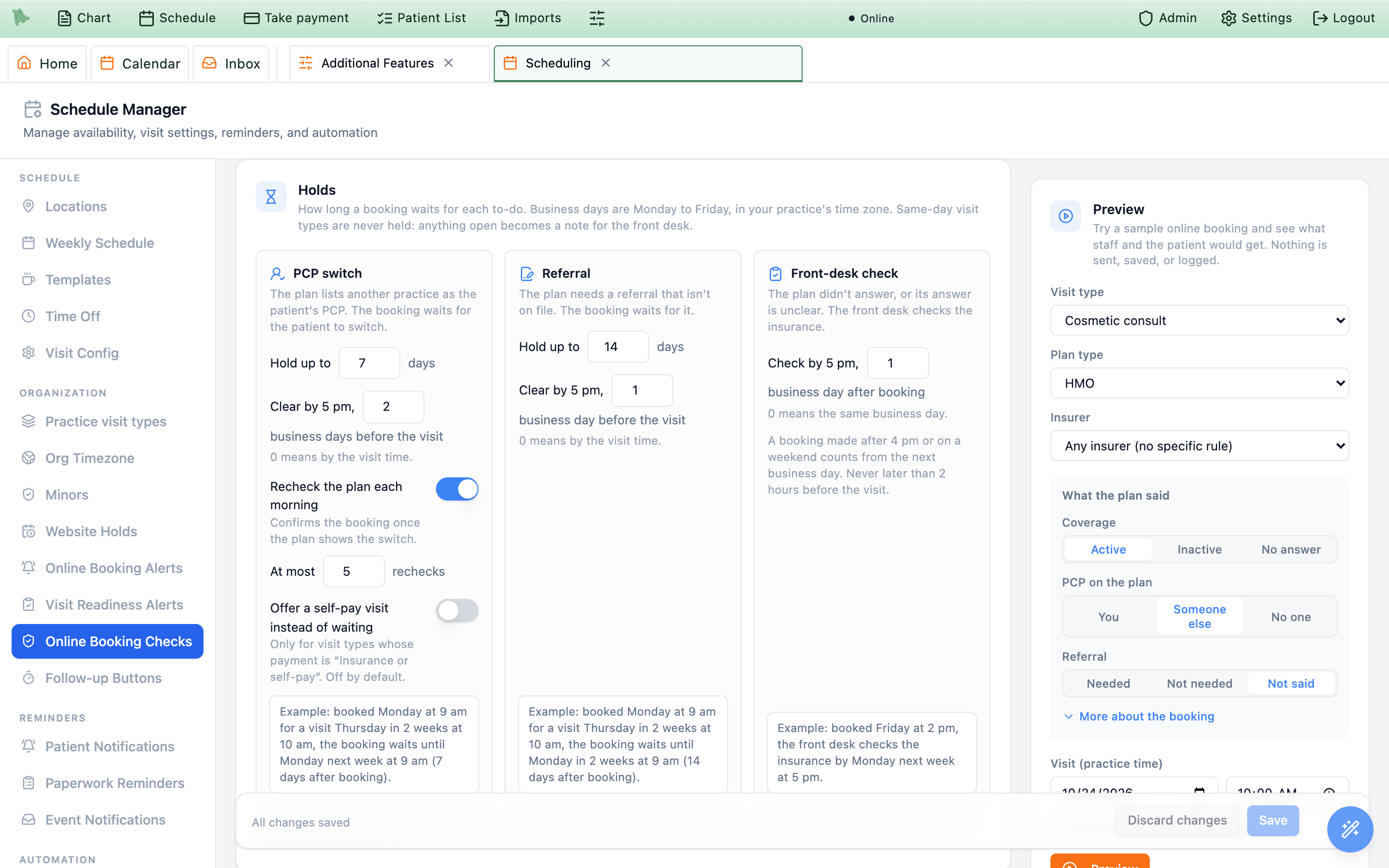Screen dimensions: 1389x868
Task: Click the Locations pin icon in sidebar
Action: click(x=28, y=206)
